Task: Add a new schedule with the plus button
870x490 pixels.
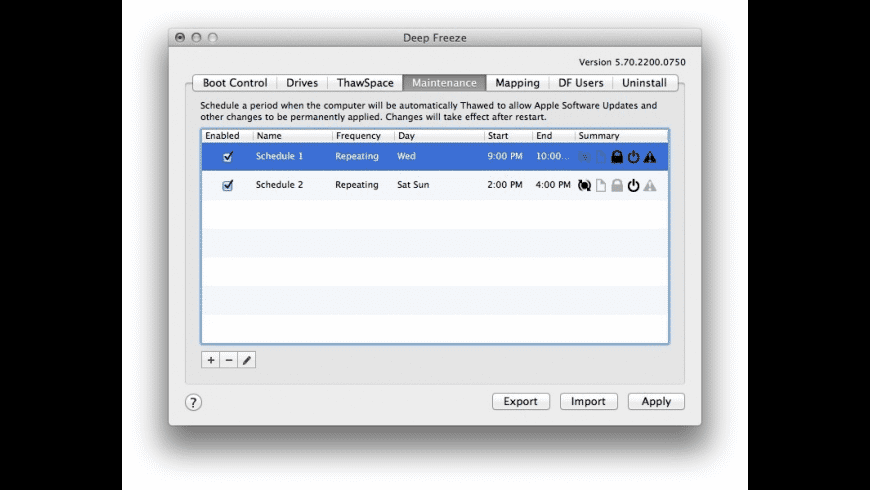Action: click(x=211, y=360)
